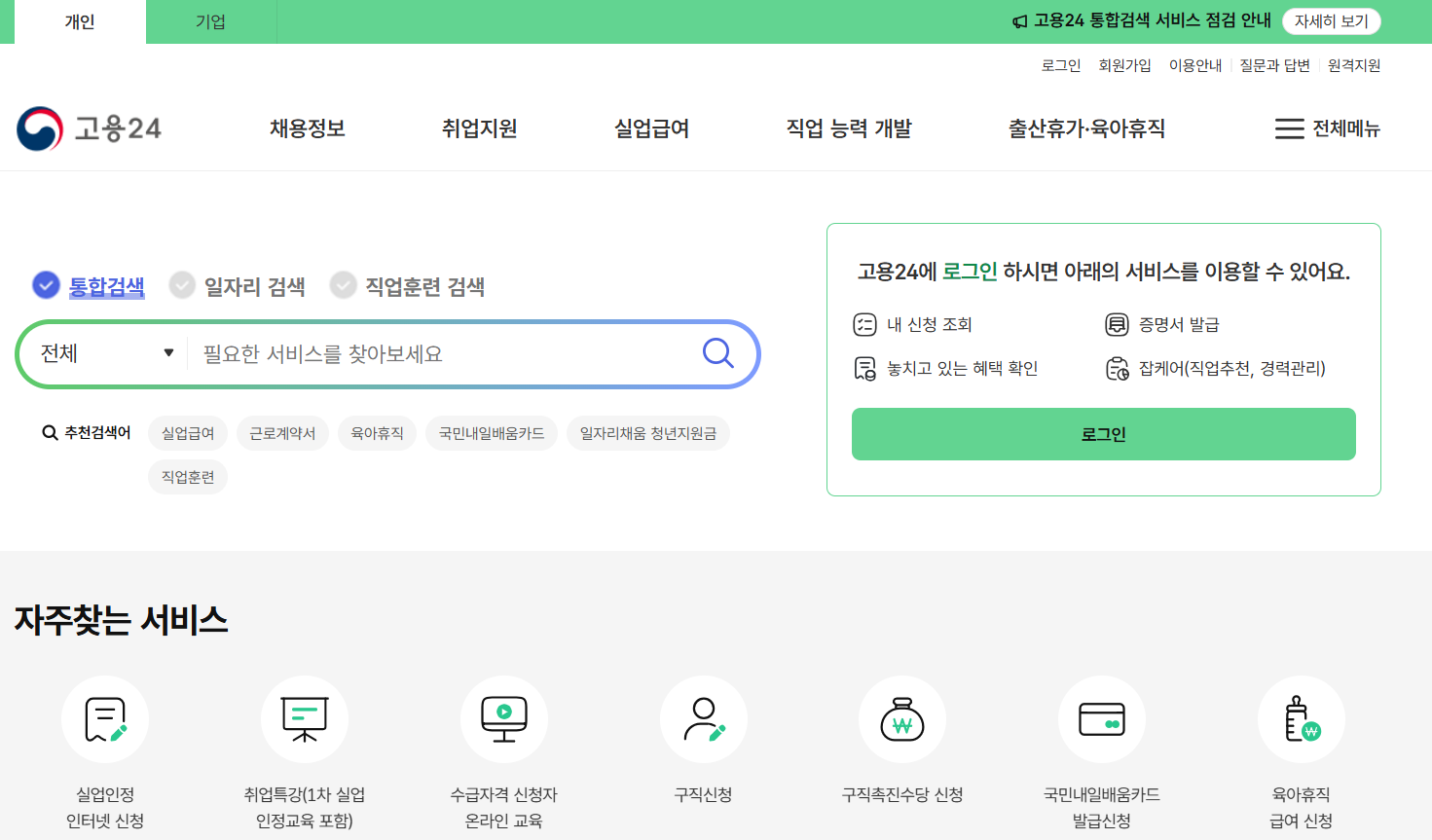Click the magnifier search icon in search box
Viewport: 1432px width, 840px height.
[718, 353]
